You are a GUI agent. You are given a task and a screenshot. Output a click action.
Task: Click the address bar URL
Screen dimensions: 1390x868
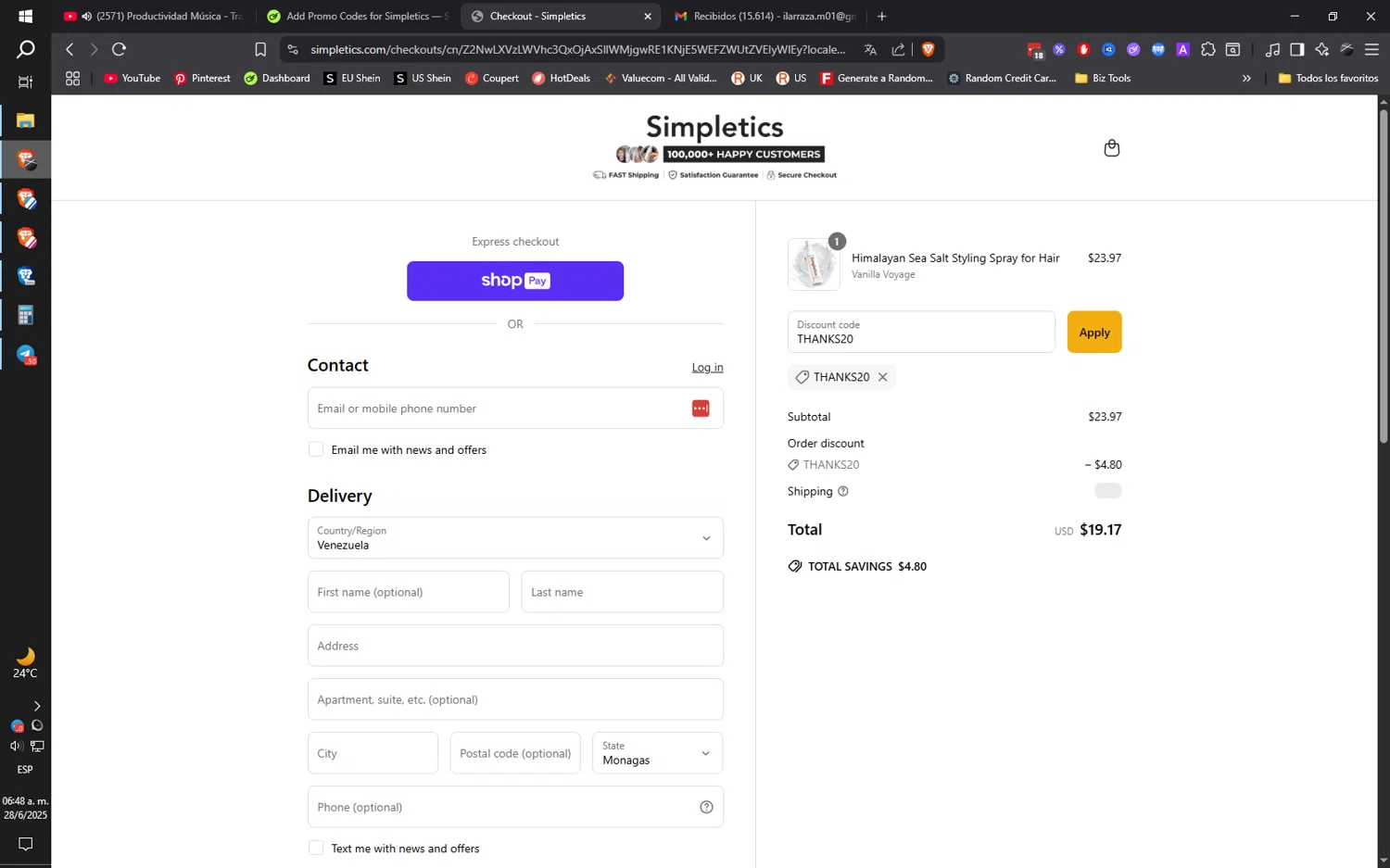pos(577,49)
